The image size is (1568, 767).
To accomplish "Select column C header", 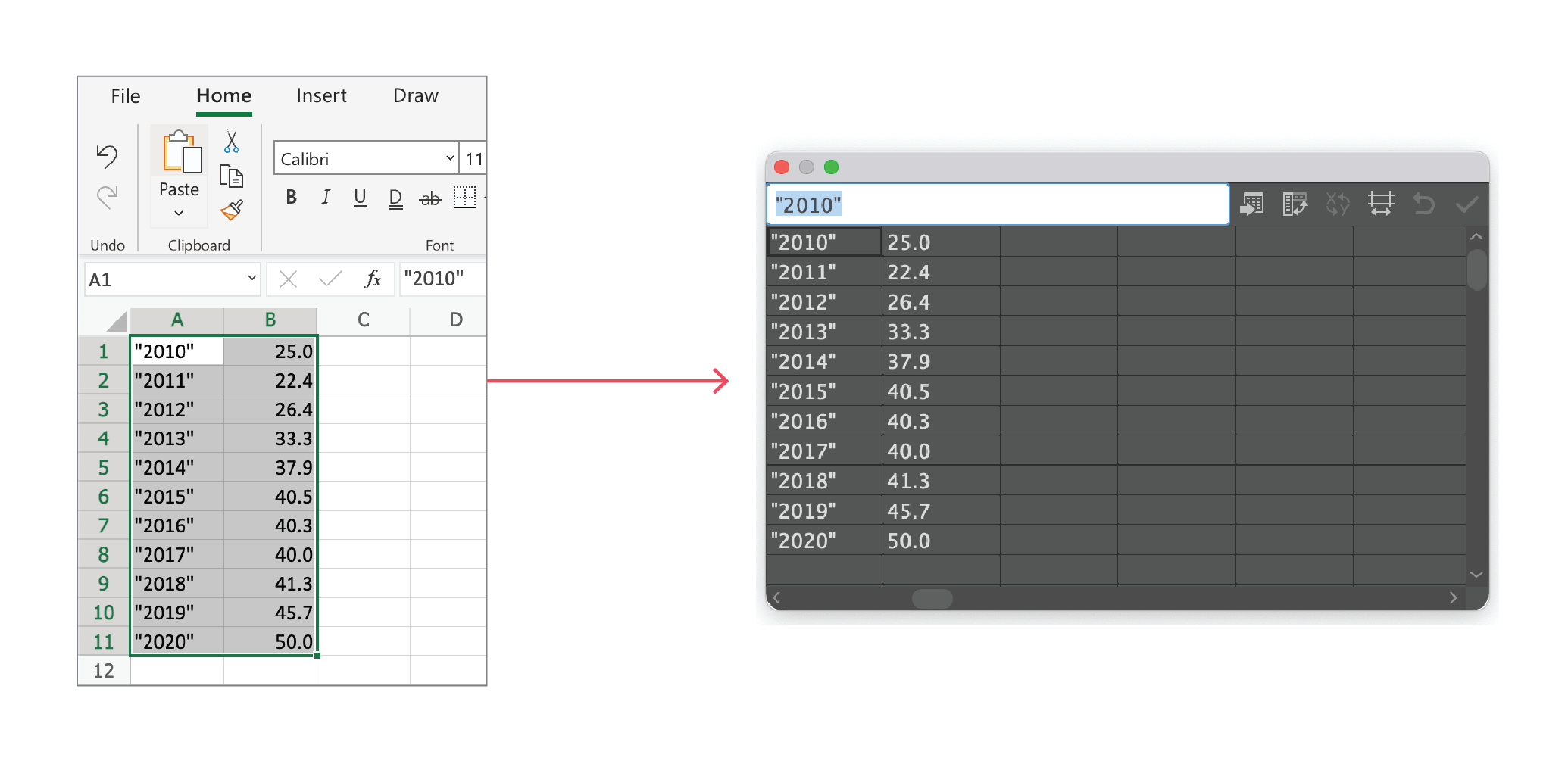I will pos(364,320).
